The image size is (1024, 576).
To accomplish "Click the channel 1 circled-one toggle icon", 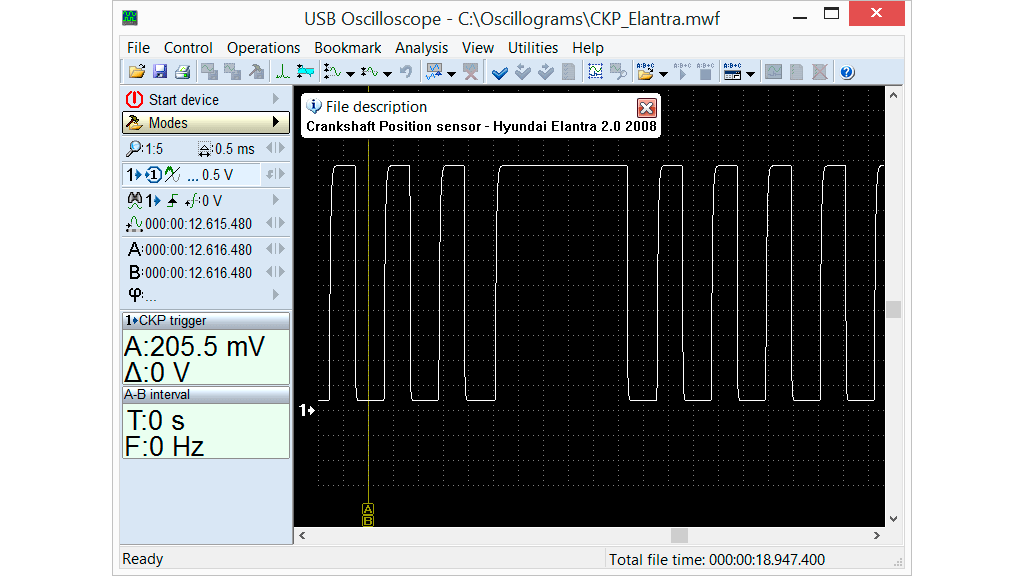I will 153,175.
